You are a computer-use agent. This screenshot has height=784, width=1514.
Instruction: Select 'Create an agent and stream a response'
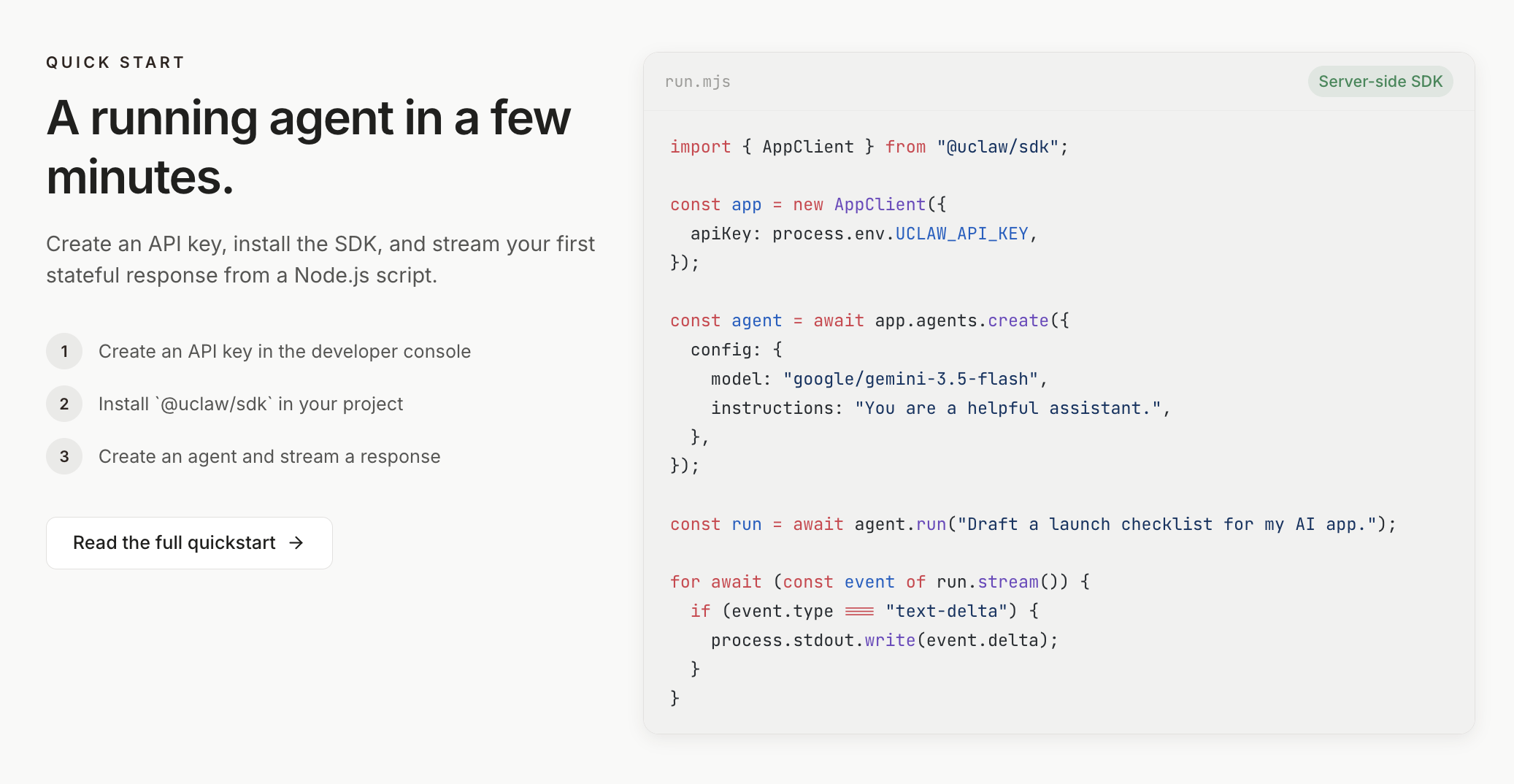[269, 457]
